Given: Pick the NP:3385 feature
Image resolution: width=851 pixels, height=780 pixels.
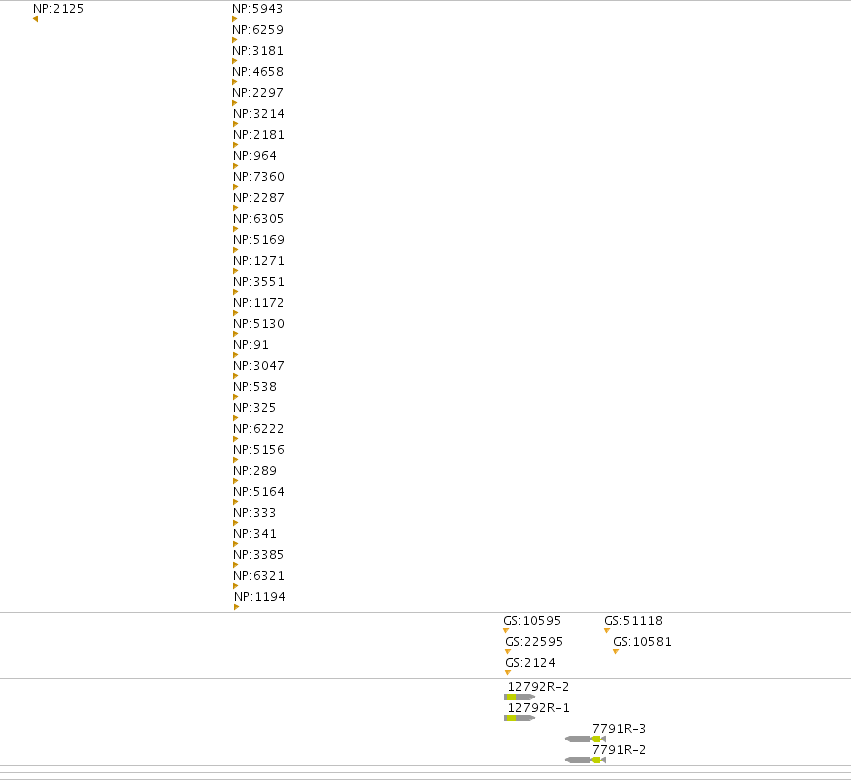Looking at the screenshot, I should pyautogui.click(x=259, y=555).
